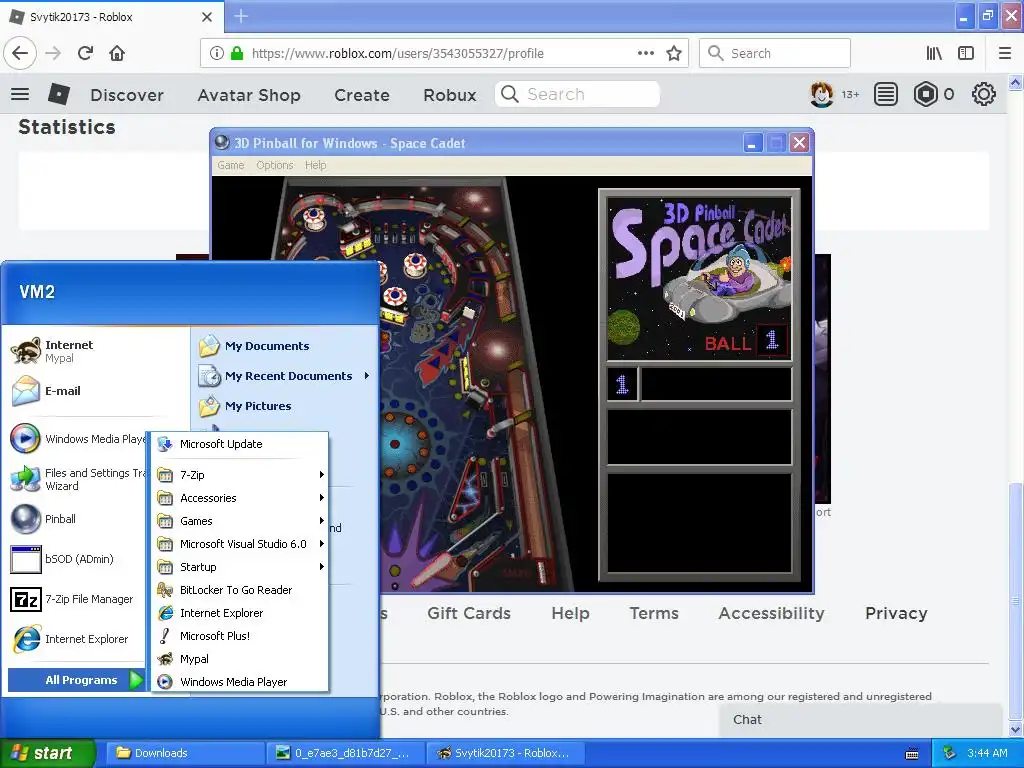Viewport: 1024px width, 768px height.
Task: Switch to Downloads taskbar window
Action: pos(185,753)
